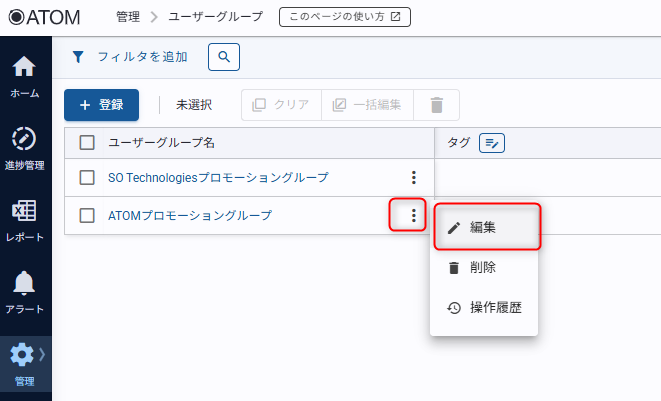Expand the sidebar chevron next to 管理
The height and width of the screenshot is (401, 661).
tap(42, 354)
